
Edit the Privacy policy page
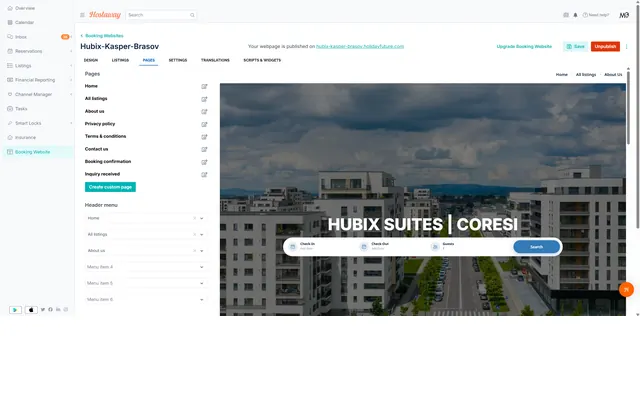[x=204, y=124]
